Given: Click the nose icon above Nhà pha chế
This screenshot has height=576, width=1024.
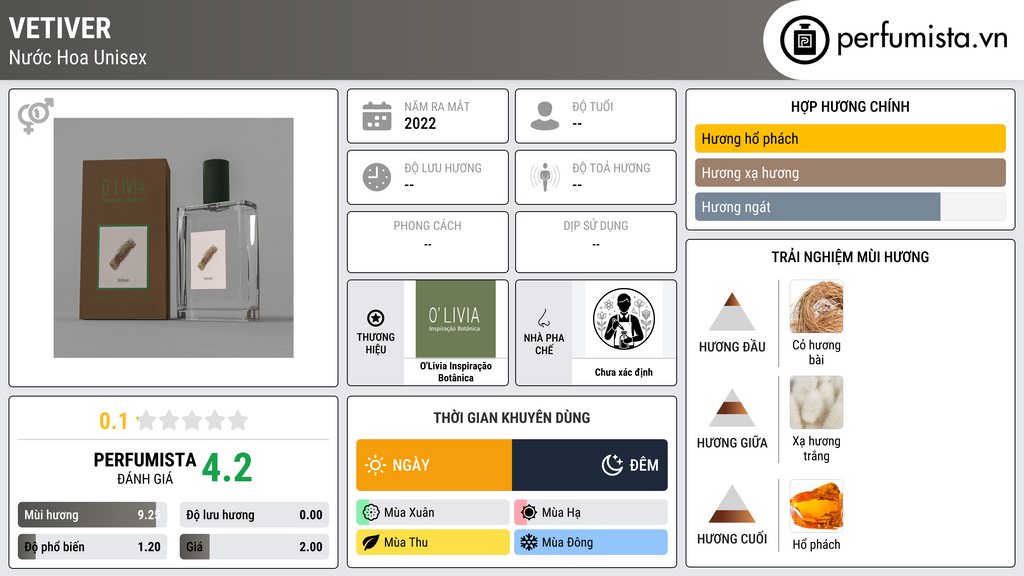Looking at the screenshot, I should tap(543, 318).
